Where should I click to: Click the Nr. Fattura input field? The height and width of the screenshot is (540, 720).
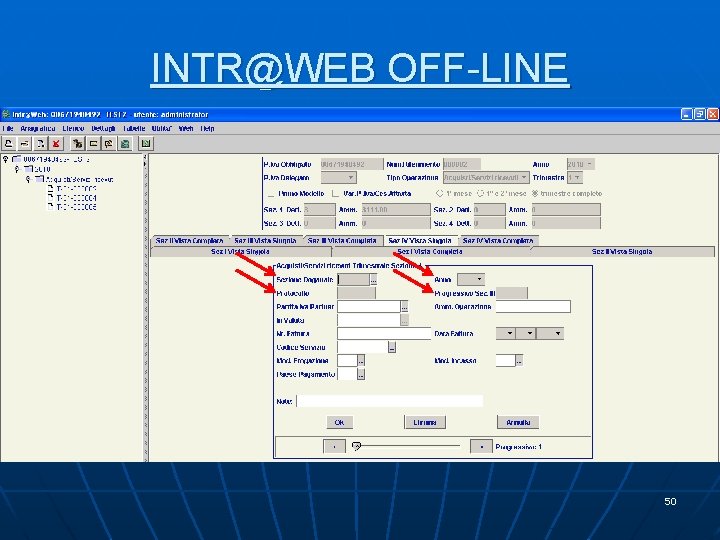pyautogui.click(x=384, y=334)
